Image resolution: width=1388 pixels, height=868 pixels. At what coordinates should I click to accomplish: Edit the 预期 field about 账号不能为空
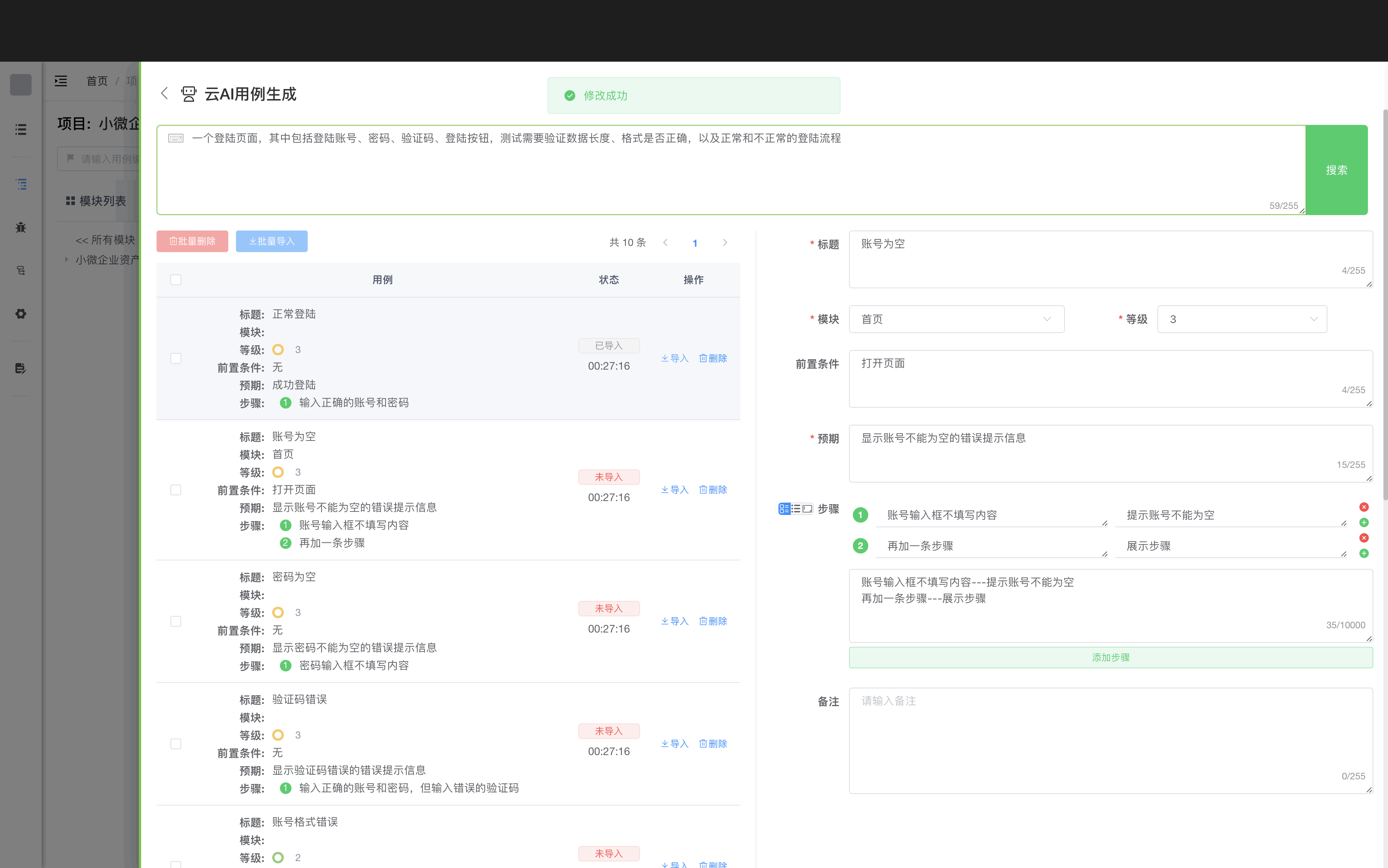pos(1111,454)
